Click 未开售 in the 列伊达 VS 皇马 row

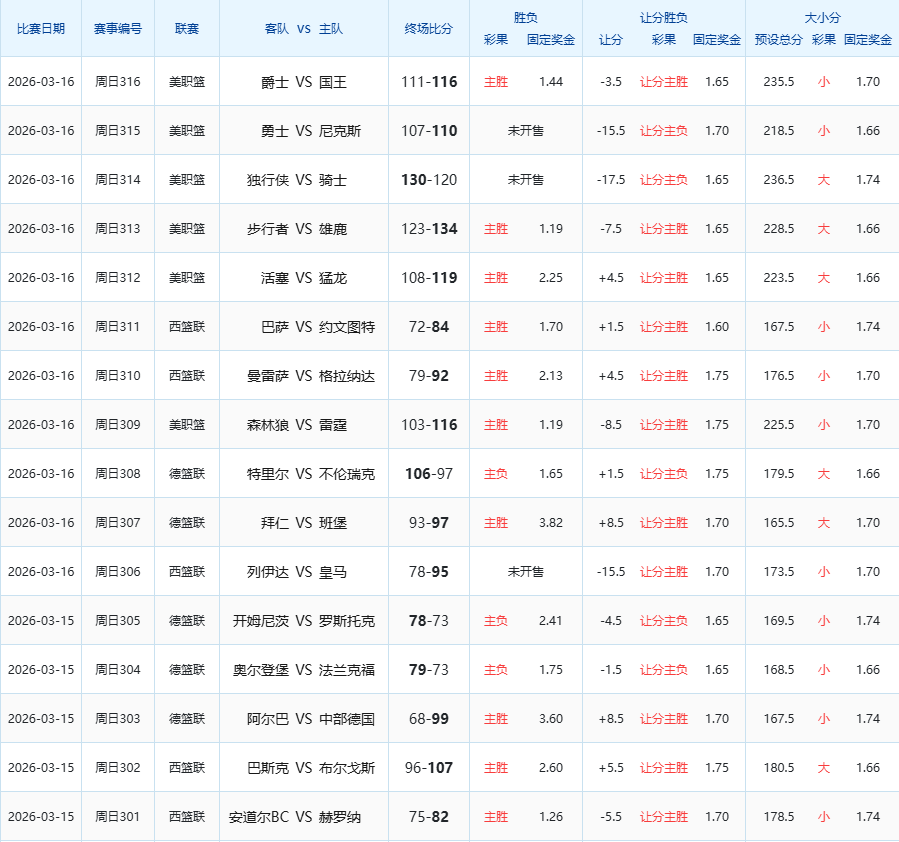(x=526, y=572)
